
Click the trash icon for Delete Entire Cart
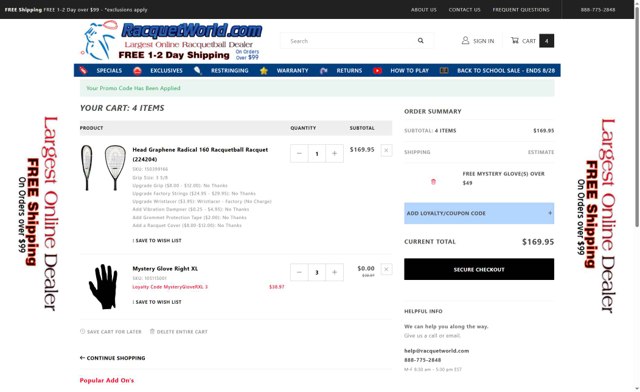(x=152, y=331)
